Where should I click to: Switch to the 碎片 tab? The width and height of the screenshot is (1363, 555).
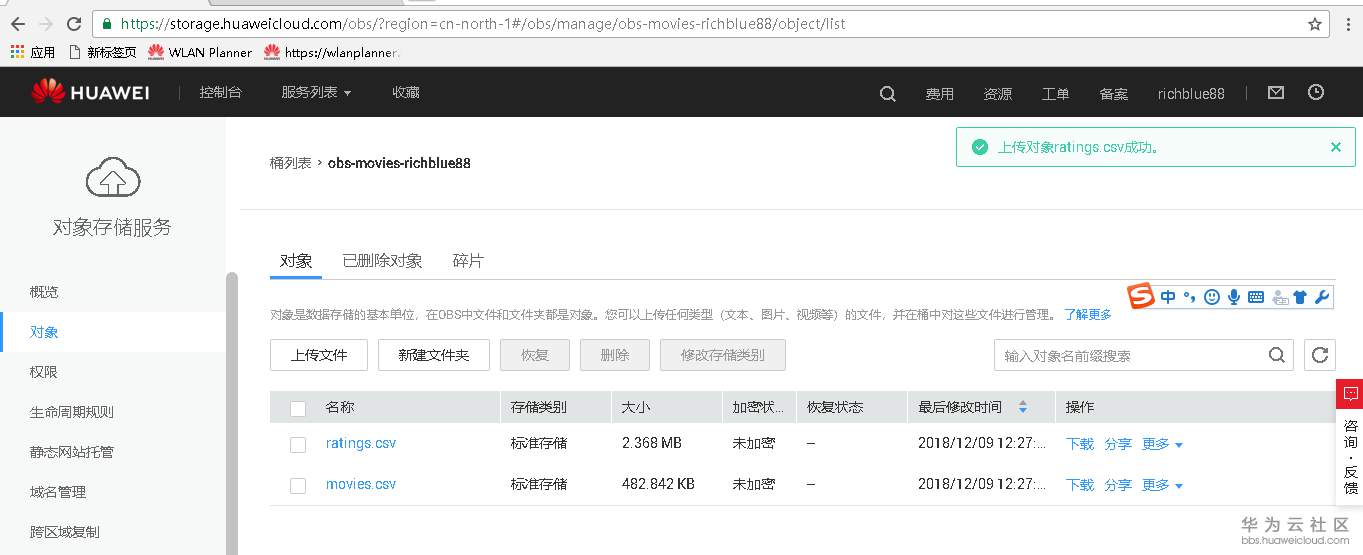[x=468, y=261]
